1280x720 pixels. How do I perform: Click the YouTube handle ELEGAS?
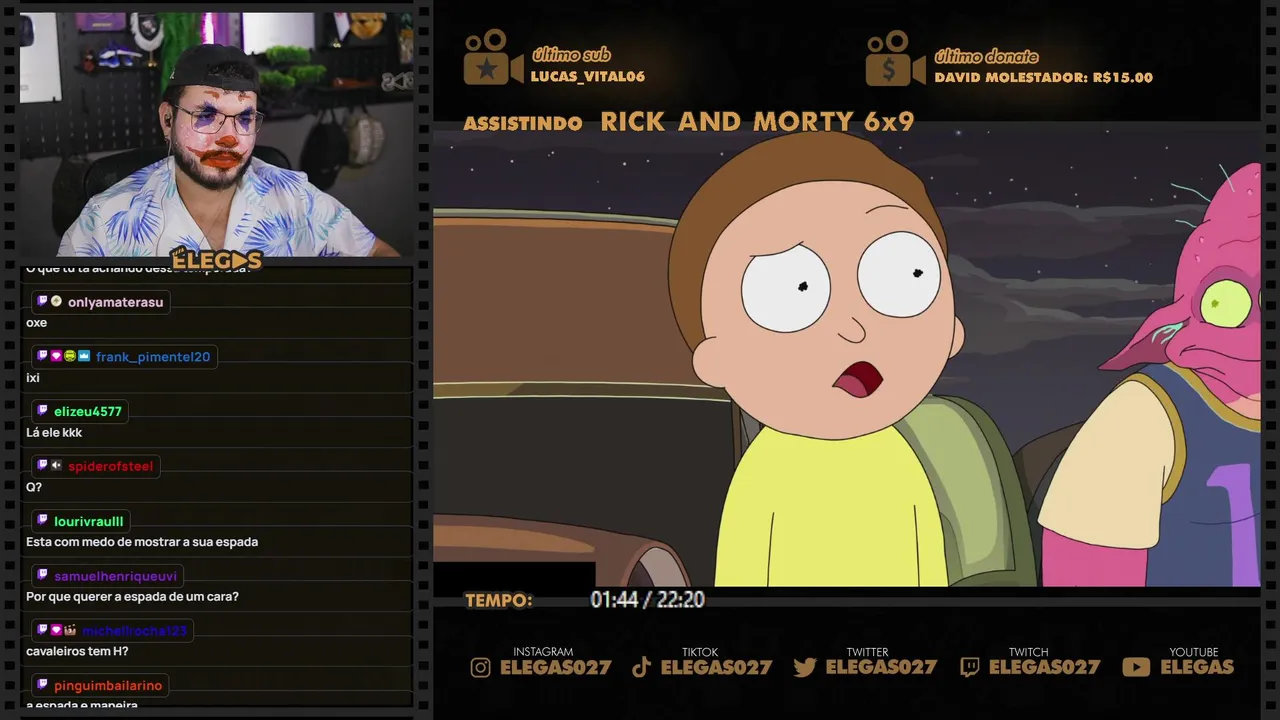[x=1197, y=667]
